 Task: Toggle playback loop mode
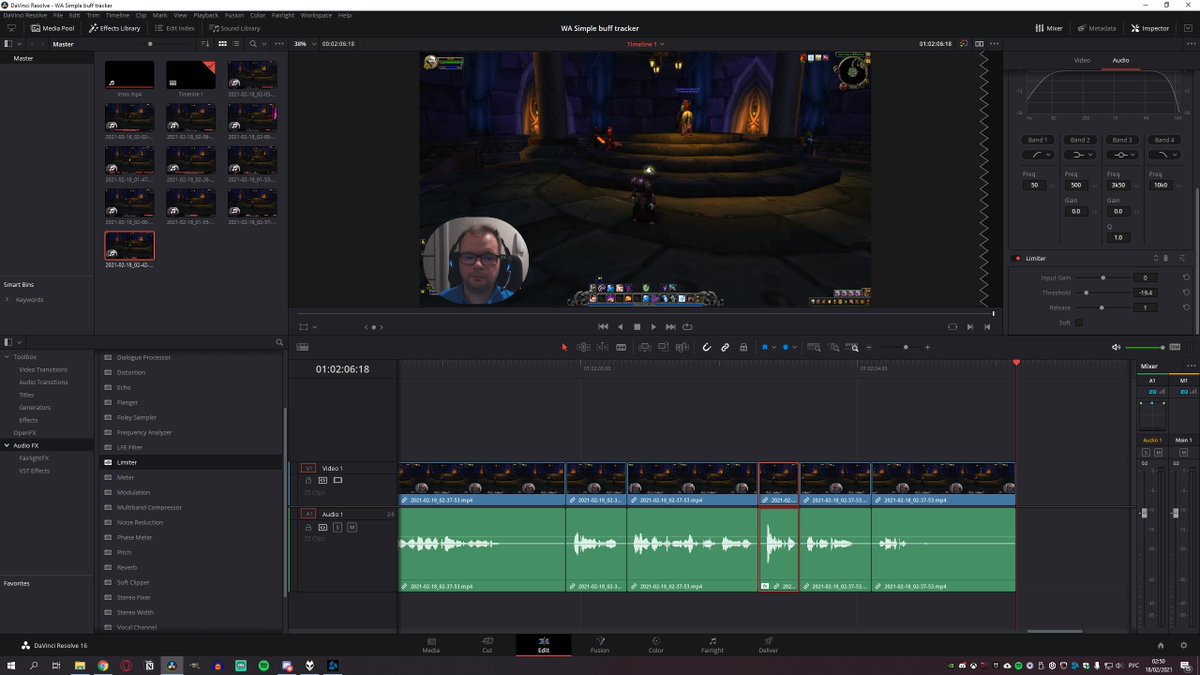tap(688, 327)
